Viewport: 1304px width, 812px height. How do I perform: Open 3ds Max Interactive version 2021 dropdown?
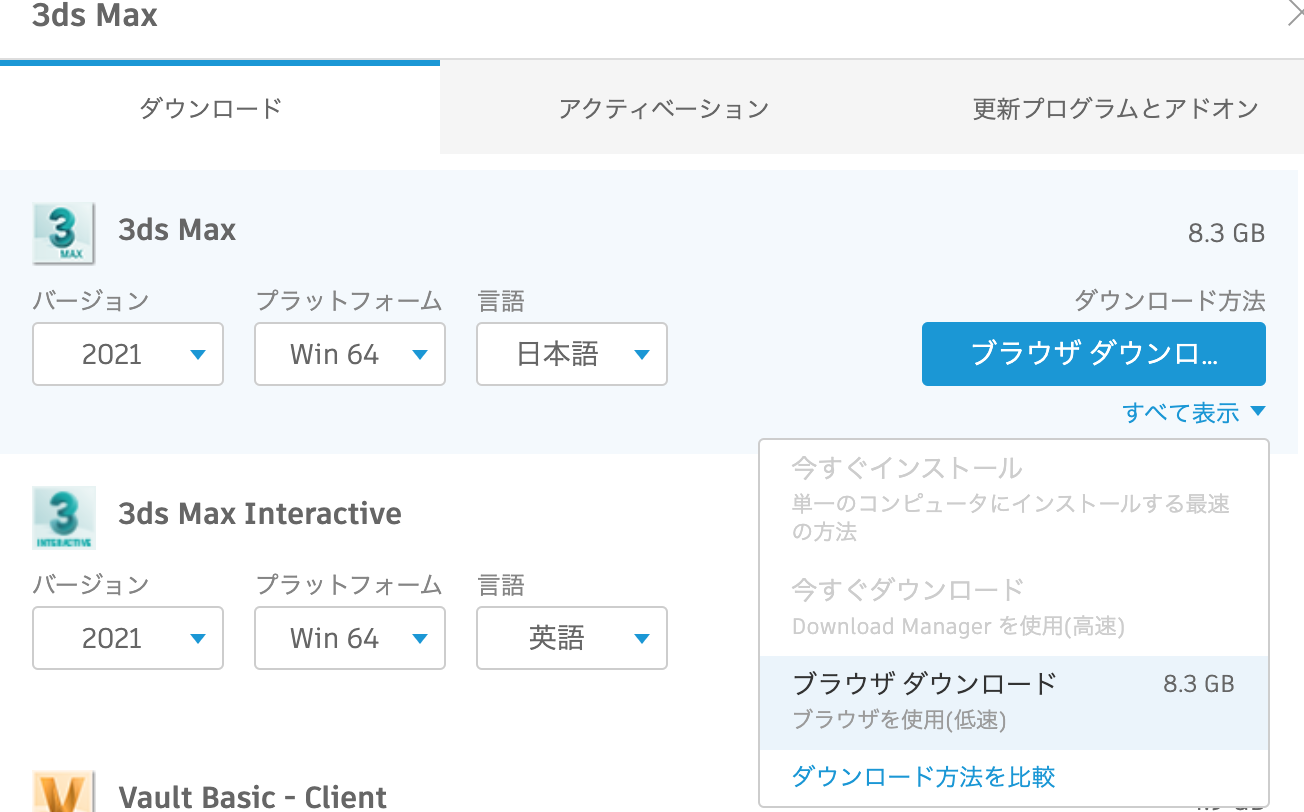click(128, 638)
